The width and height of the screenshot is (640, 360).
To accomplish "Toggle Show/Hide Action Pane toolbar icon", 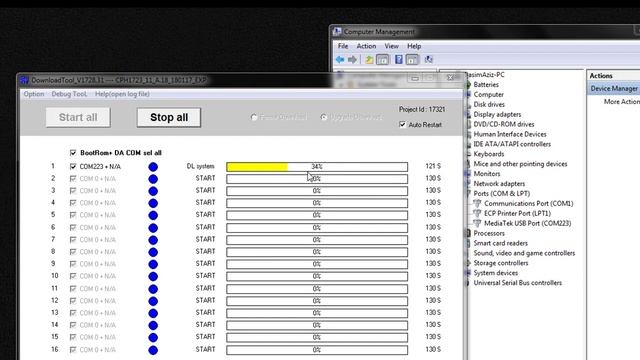I will (x=412, y=60).
